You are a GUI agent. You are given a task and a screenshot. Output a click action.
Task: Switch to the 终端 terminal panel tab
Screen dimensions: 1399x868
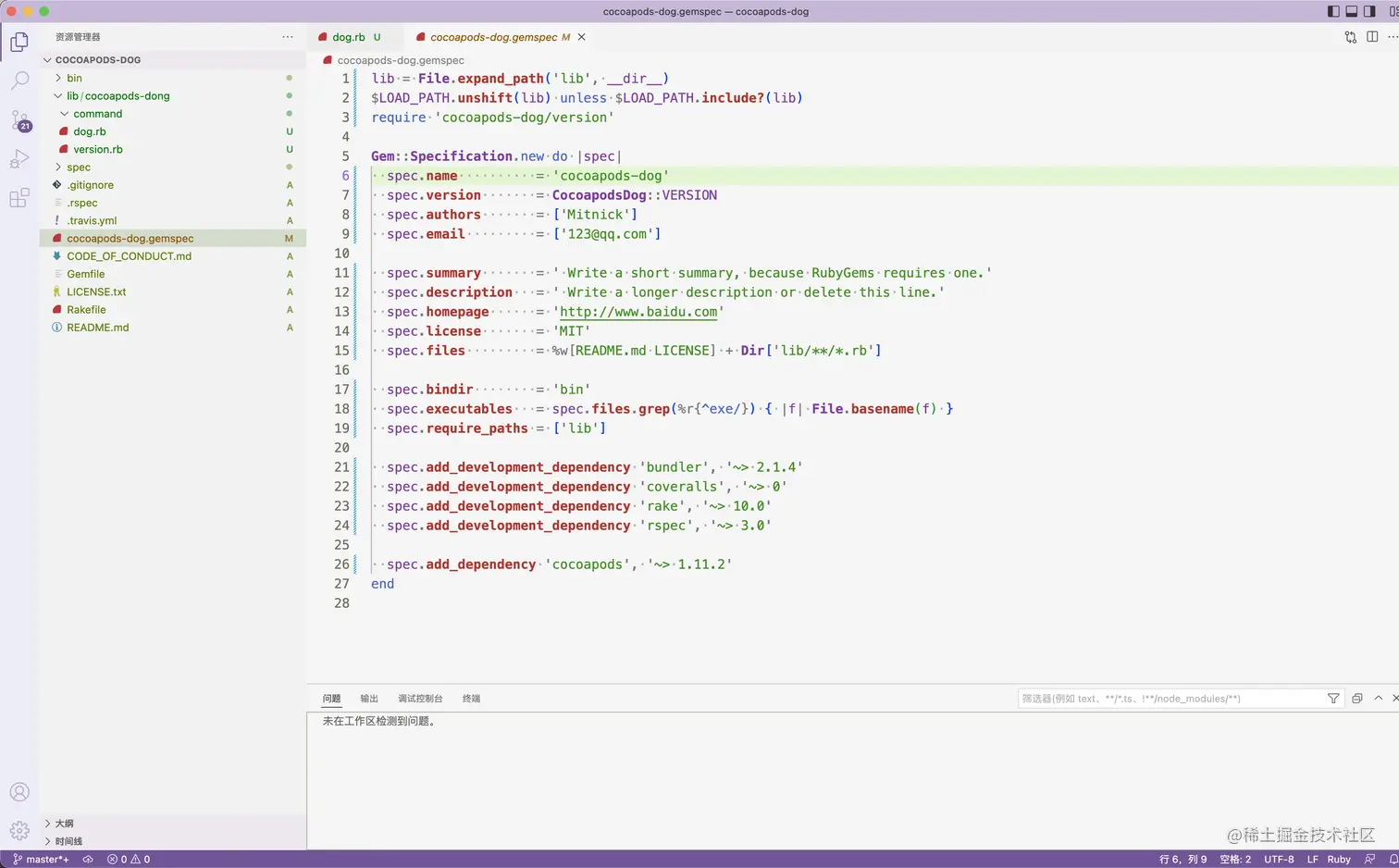pyautogui.click(x=471, y=699)
